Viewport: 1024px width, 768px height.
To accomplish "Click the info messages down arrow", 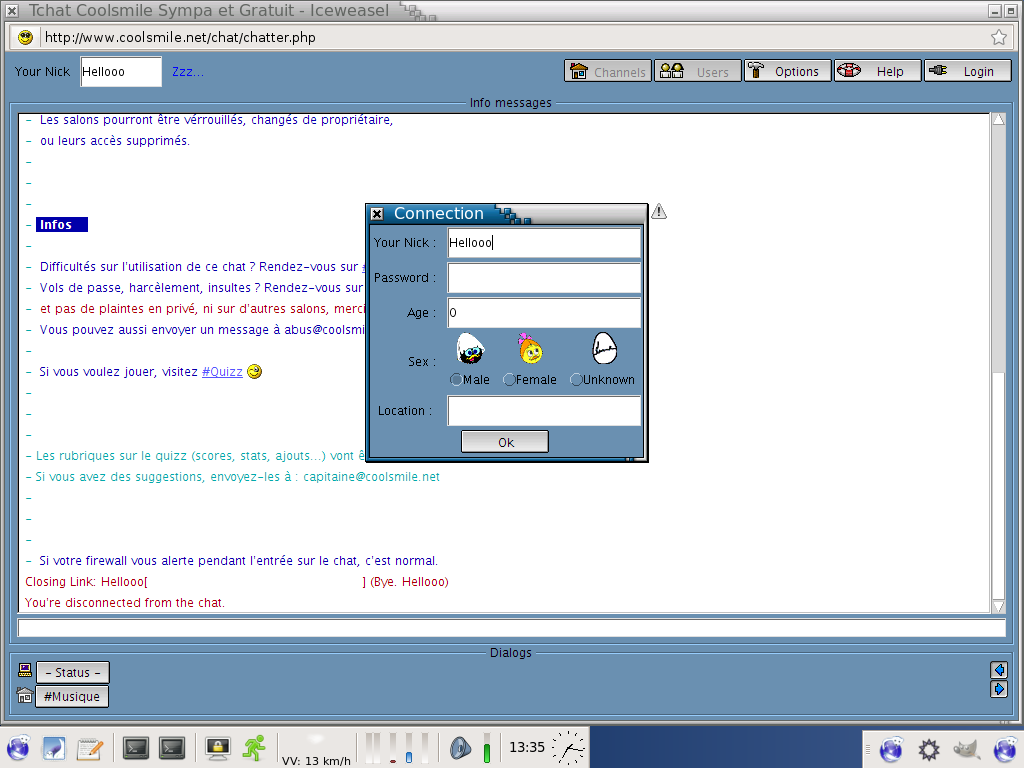I will [999, 607].
